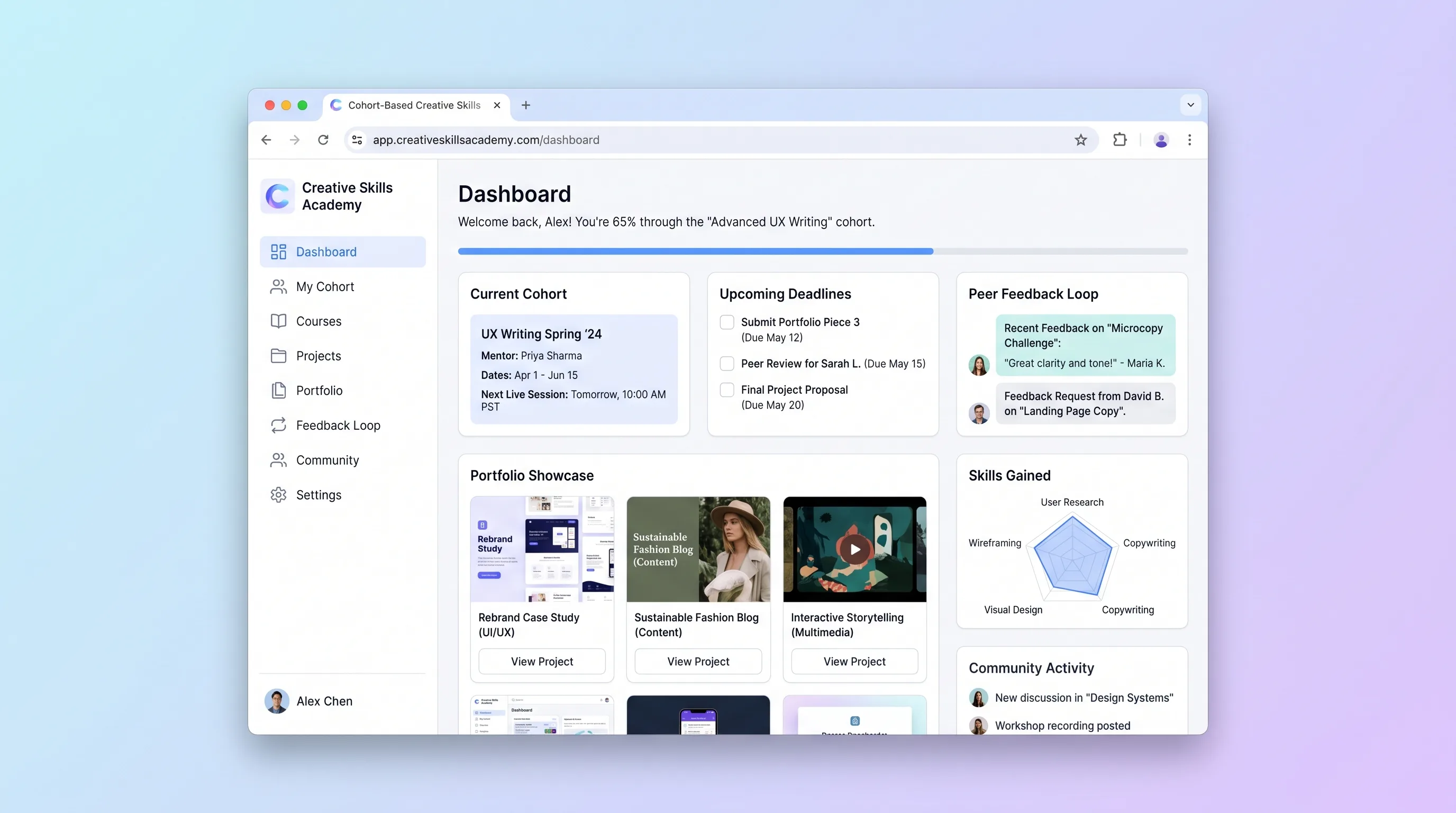The width and height of the screenshot is (1456, 813).
Task: Click the browser forward arrow
Action: 295,140
